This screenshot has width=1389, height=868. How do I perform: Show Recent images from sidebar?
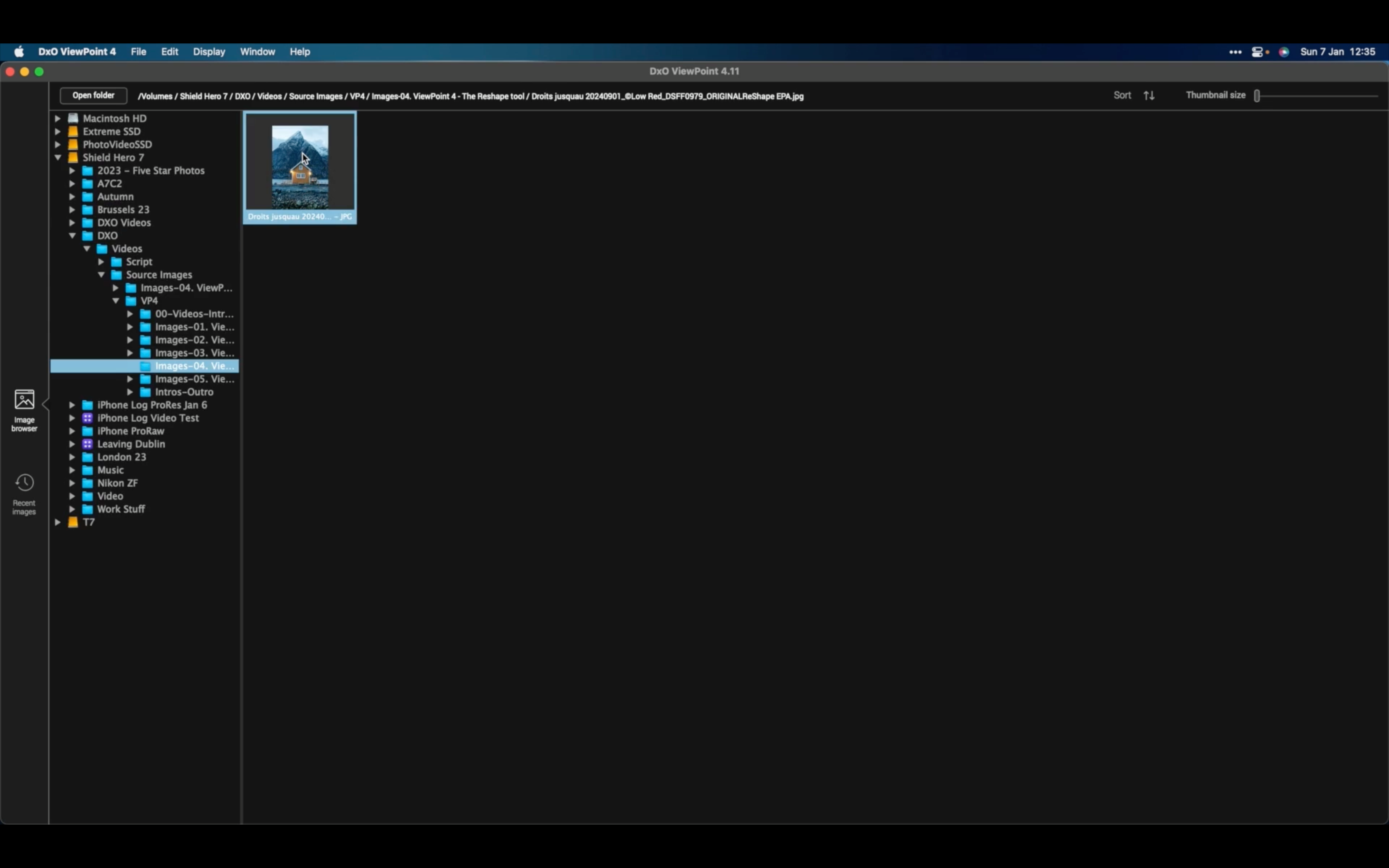24,494
